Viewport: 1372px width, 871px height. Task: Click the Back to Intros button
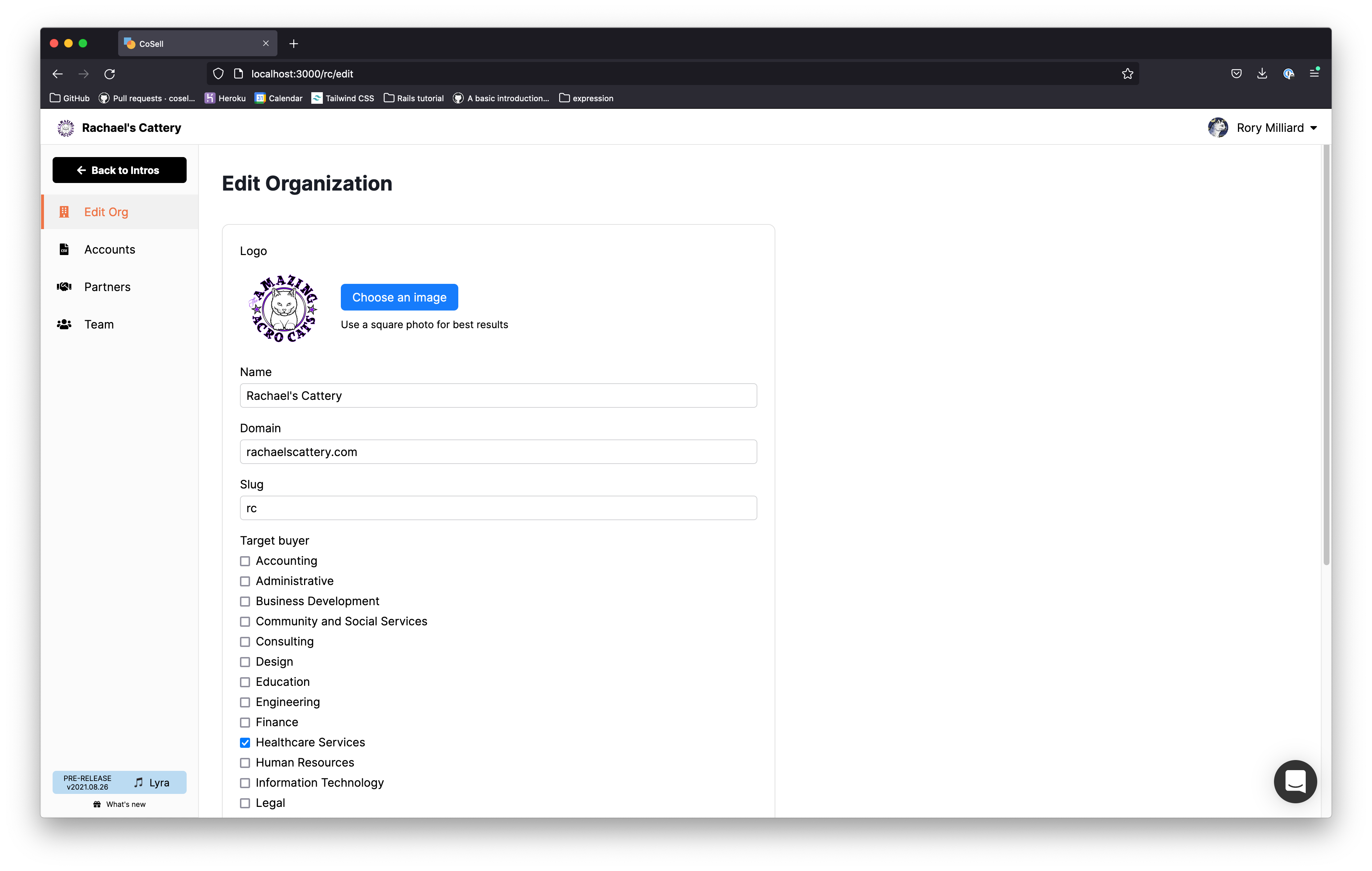point(120,170)
